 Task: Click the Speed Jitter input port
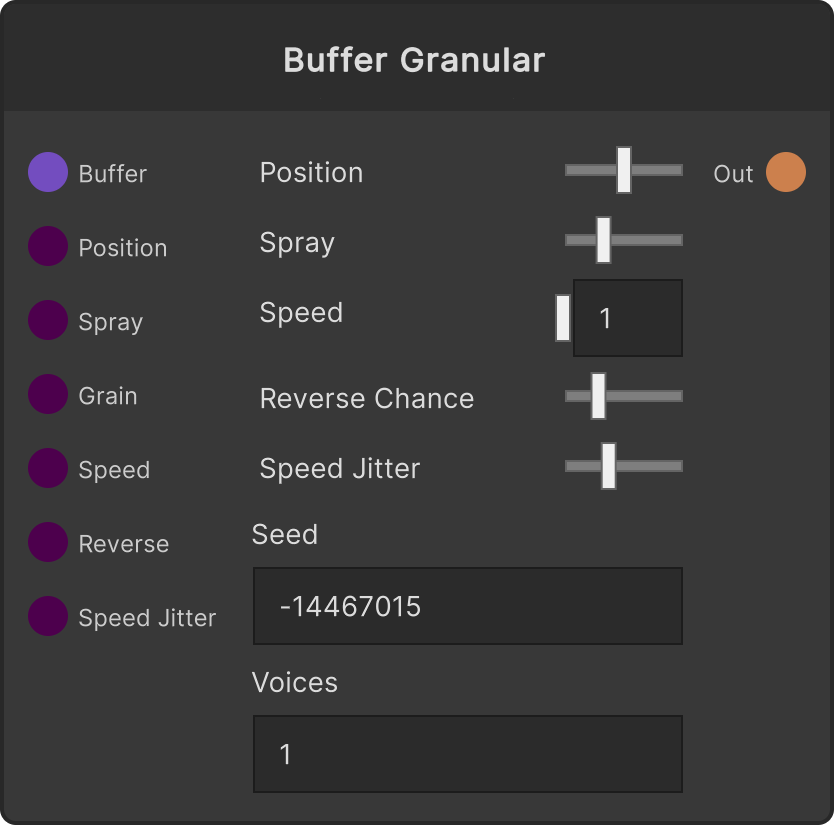tap(48, 615)
